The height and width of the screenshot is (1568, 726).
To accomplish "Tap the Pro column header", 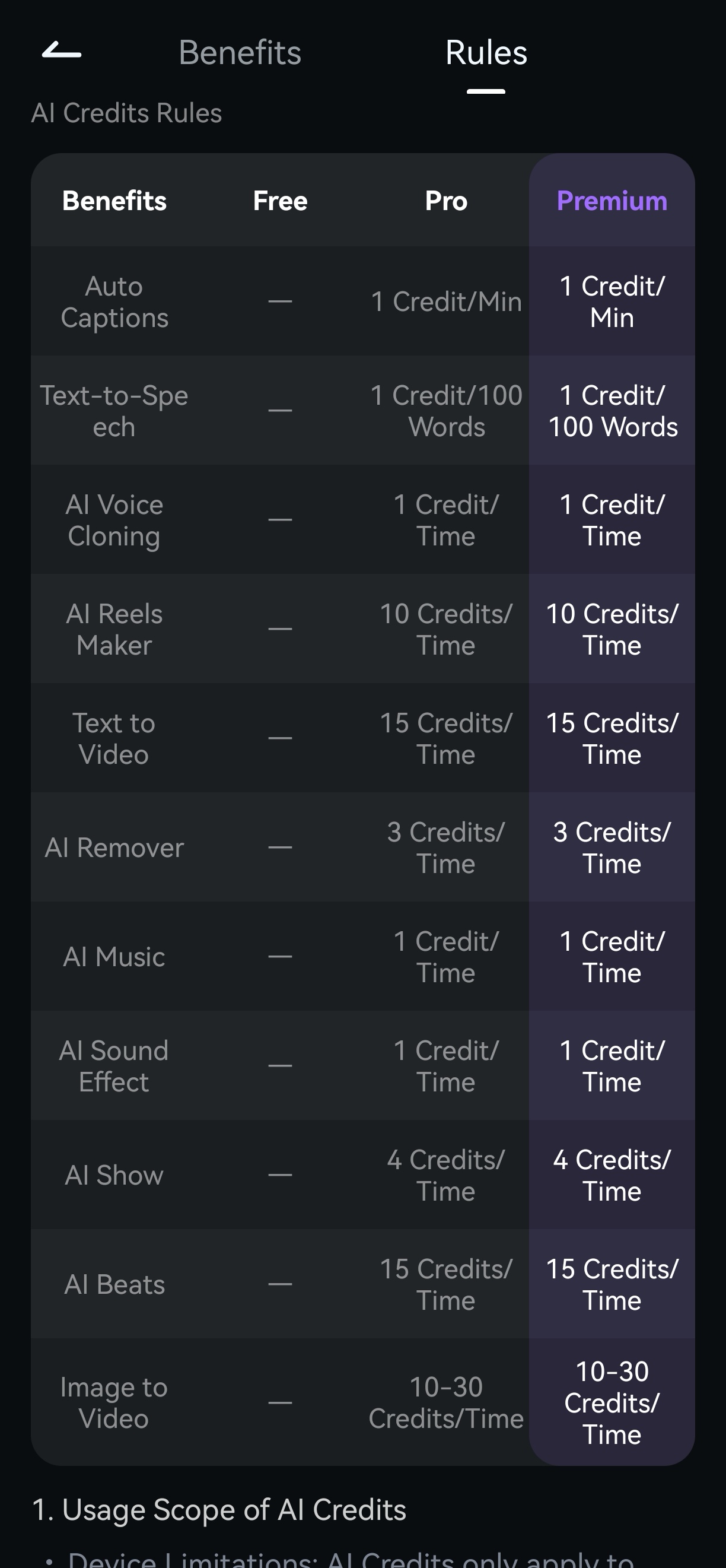I will pyautogui.click(x=446, y=201).
